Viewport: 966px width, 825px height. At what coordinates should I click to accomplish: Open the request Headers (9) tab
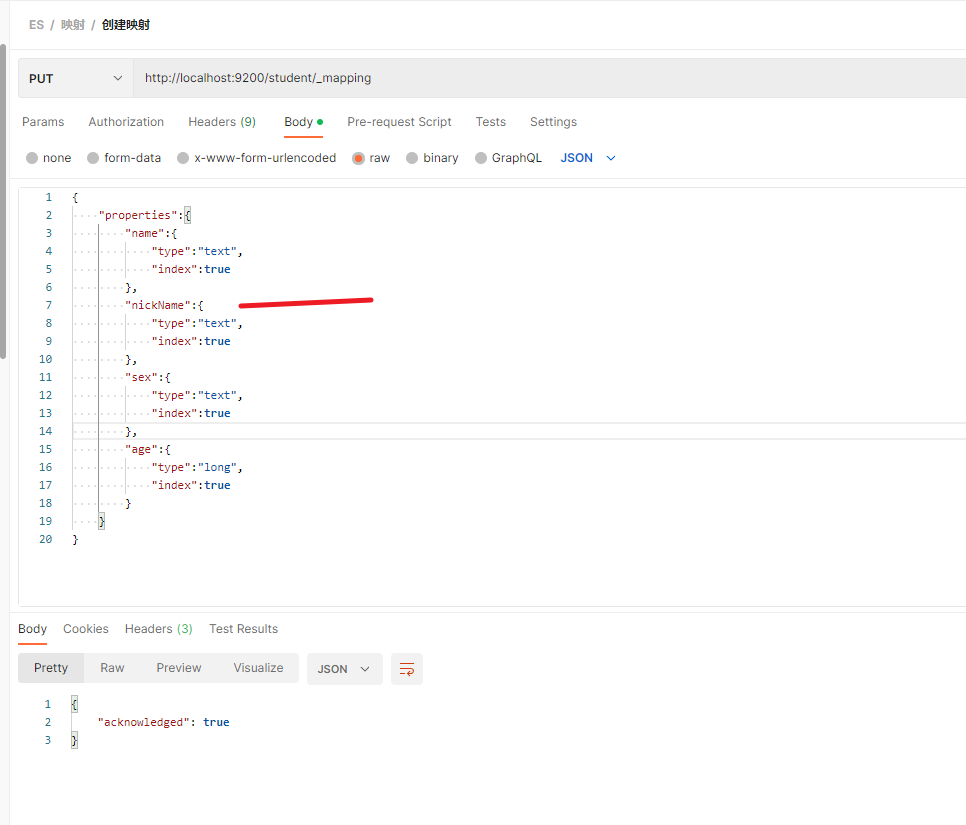pyautogui.click(x=222, y=122)
